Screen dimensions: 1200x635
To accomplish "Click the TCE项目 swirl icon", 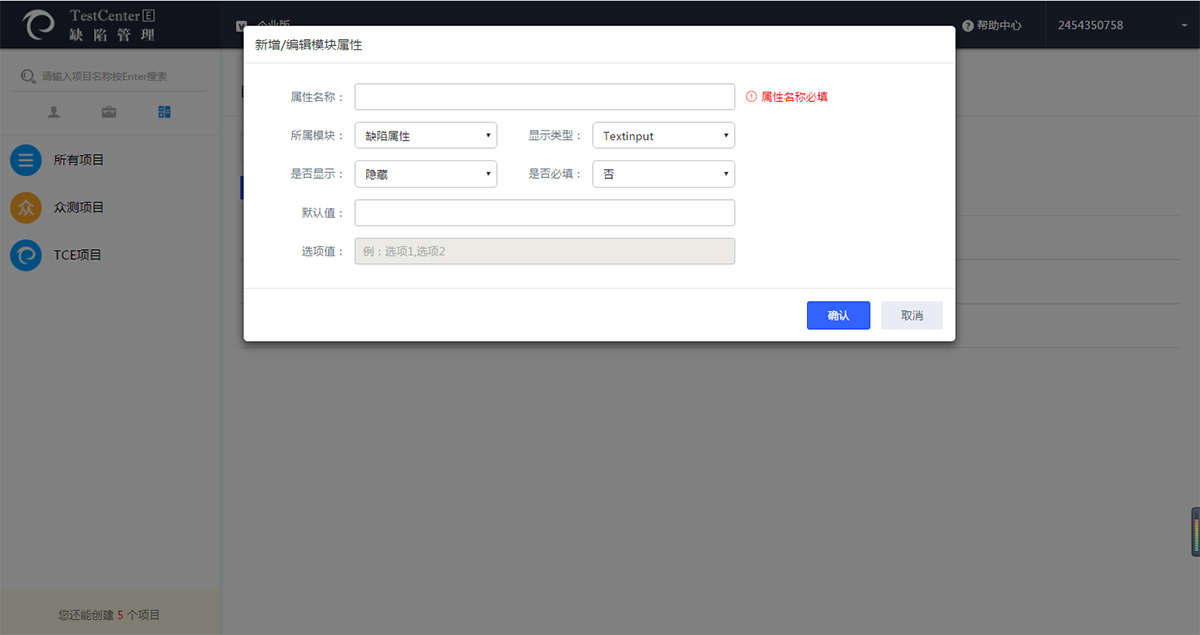I will pyautogui.click(x=25, y=255).
